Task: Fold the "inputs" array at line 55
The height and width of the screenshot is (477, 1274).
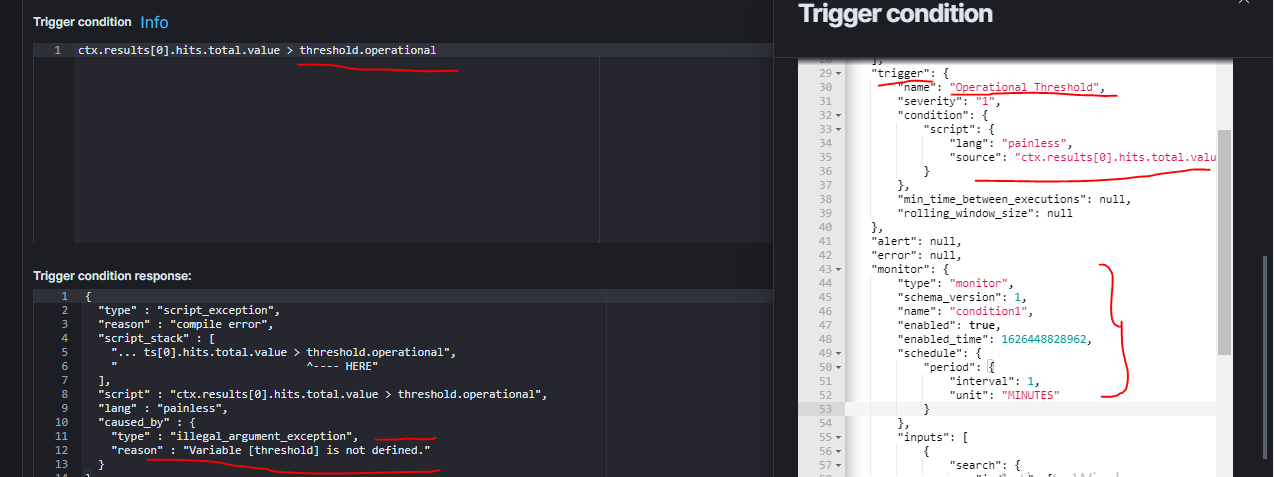Action: tap(838, 437)
